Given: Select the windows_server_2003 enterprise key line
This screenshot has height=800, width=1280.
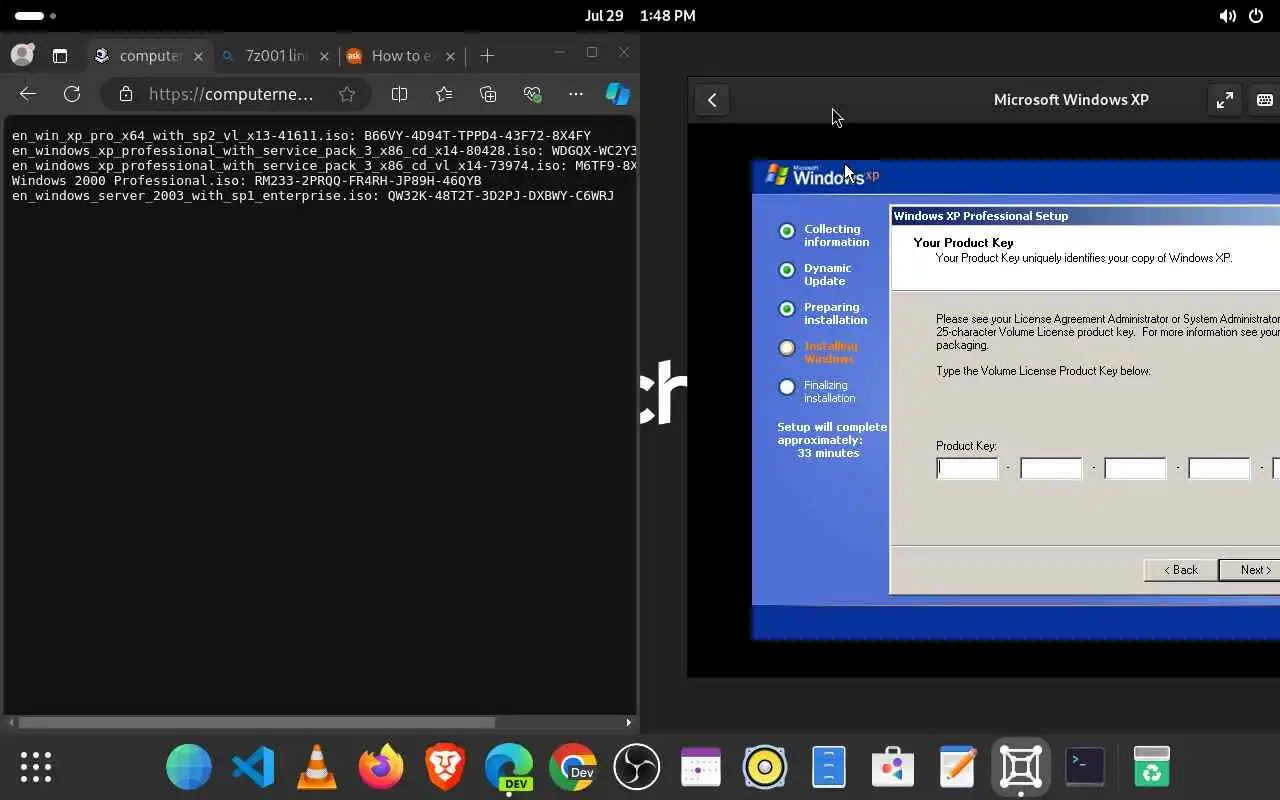Looking at the screenshot, I should click(313, 195).
